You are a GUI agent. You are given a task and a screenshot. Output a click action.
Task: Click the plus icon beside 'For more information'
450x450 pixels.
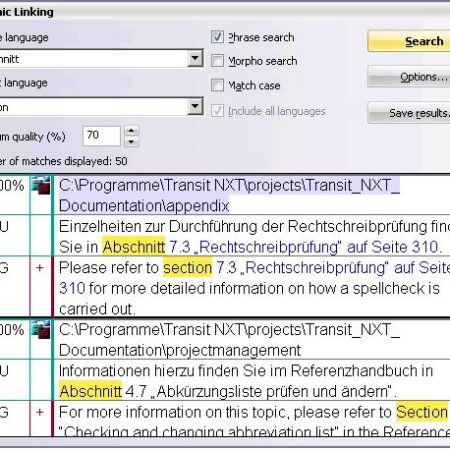40,412
